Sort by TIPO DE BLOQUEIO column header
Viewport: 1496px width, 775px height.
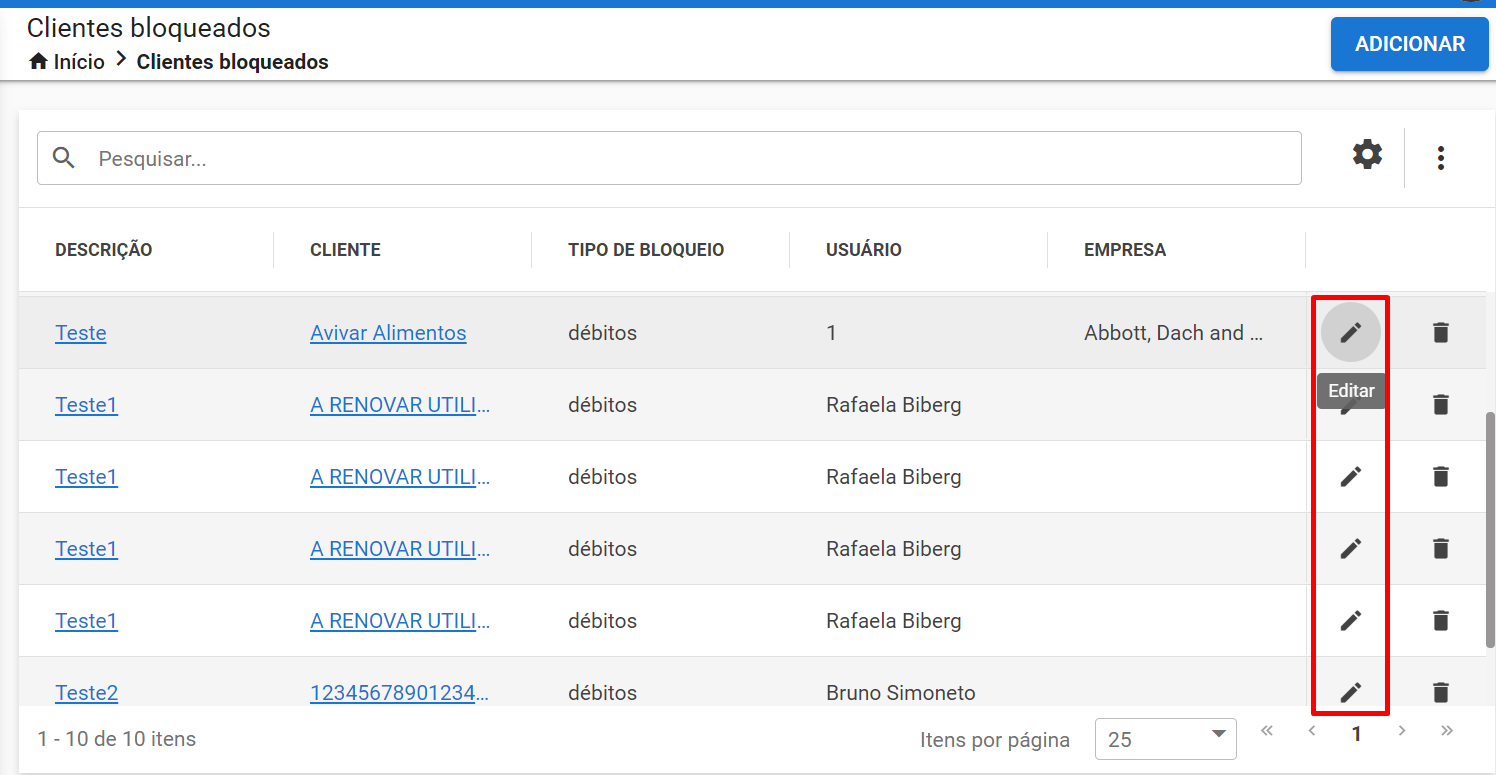(x=646, y=250)
